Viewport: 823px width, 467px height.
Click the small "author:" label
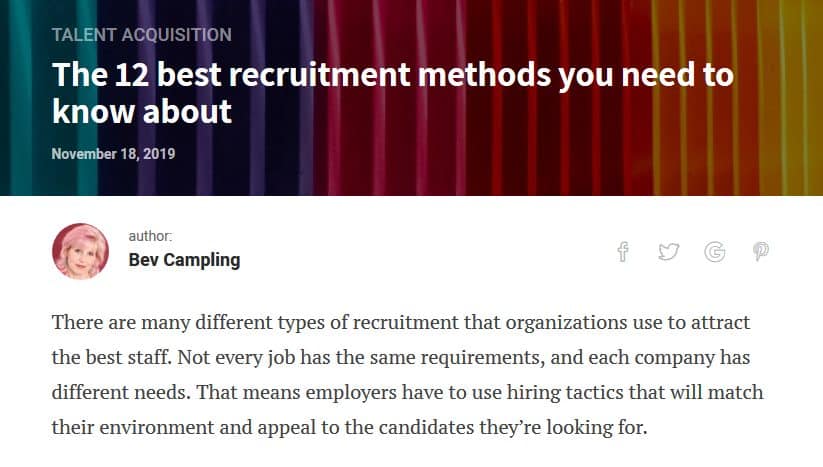[x=150, y=236]
